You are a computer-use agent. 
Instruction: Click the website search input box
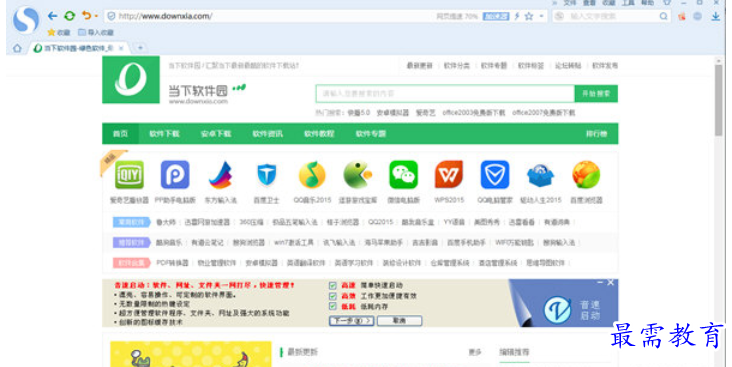click(445, 93)
